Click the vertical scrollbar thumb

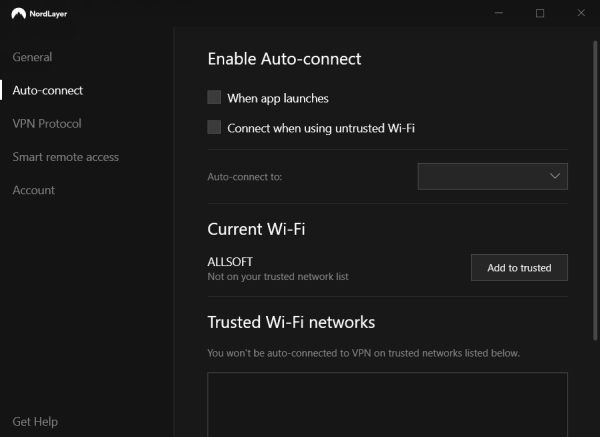[x=595, y=191]
